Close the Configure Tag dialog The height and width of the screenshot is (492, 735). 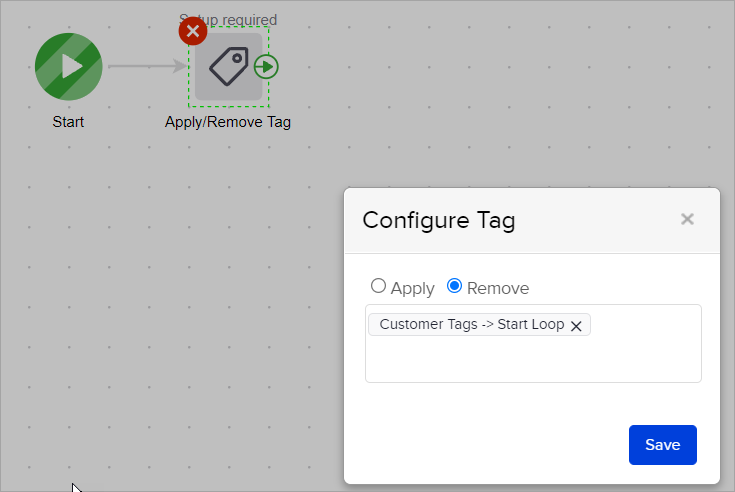coord(687,219)
